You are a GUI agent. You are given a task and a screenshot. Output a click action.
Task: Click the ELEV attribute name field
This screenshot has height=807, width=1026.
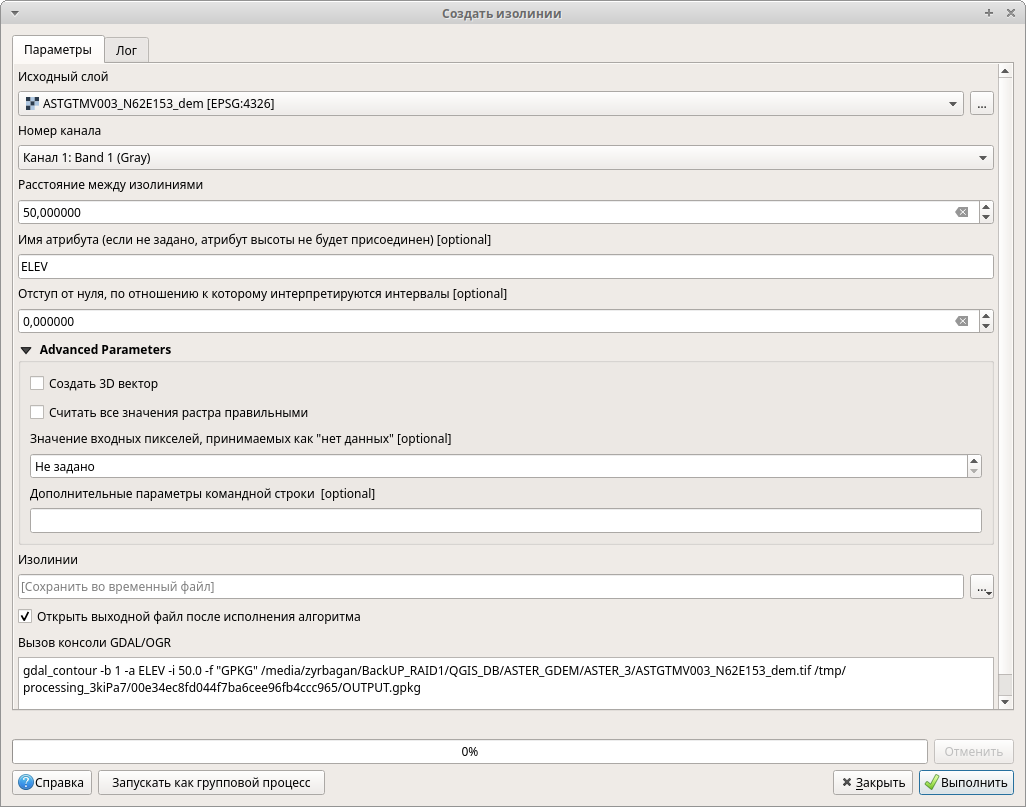pyautogui.click(x=505, y=267)
